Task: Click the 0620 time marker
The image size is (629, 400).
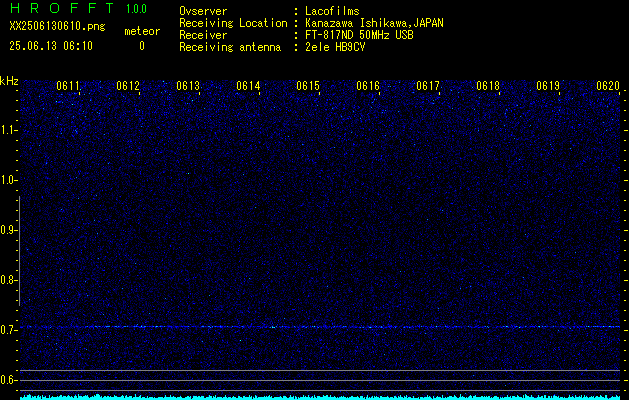Action: pos(608,86)
